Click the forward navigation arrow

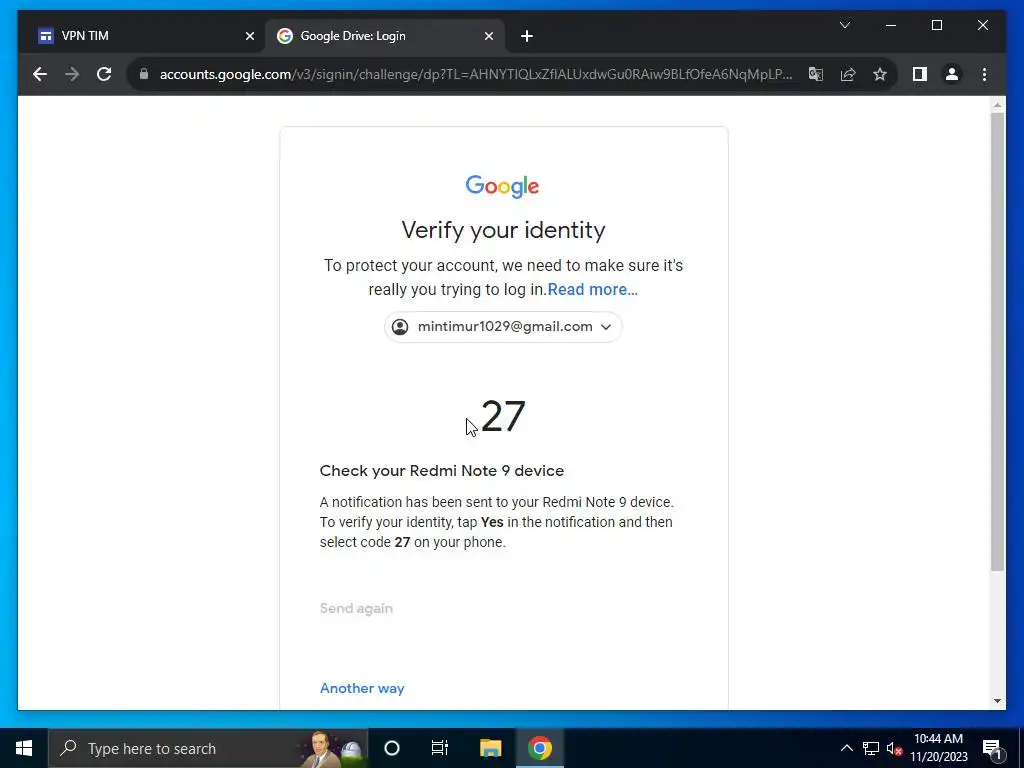click(72, 74)
